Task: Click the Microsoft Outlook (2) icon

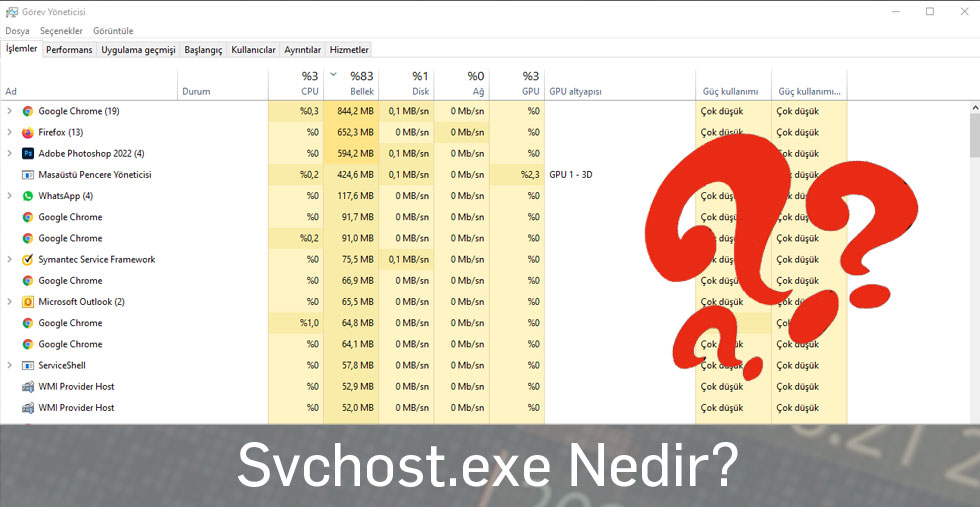Action: tap(28, 302)
